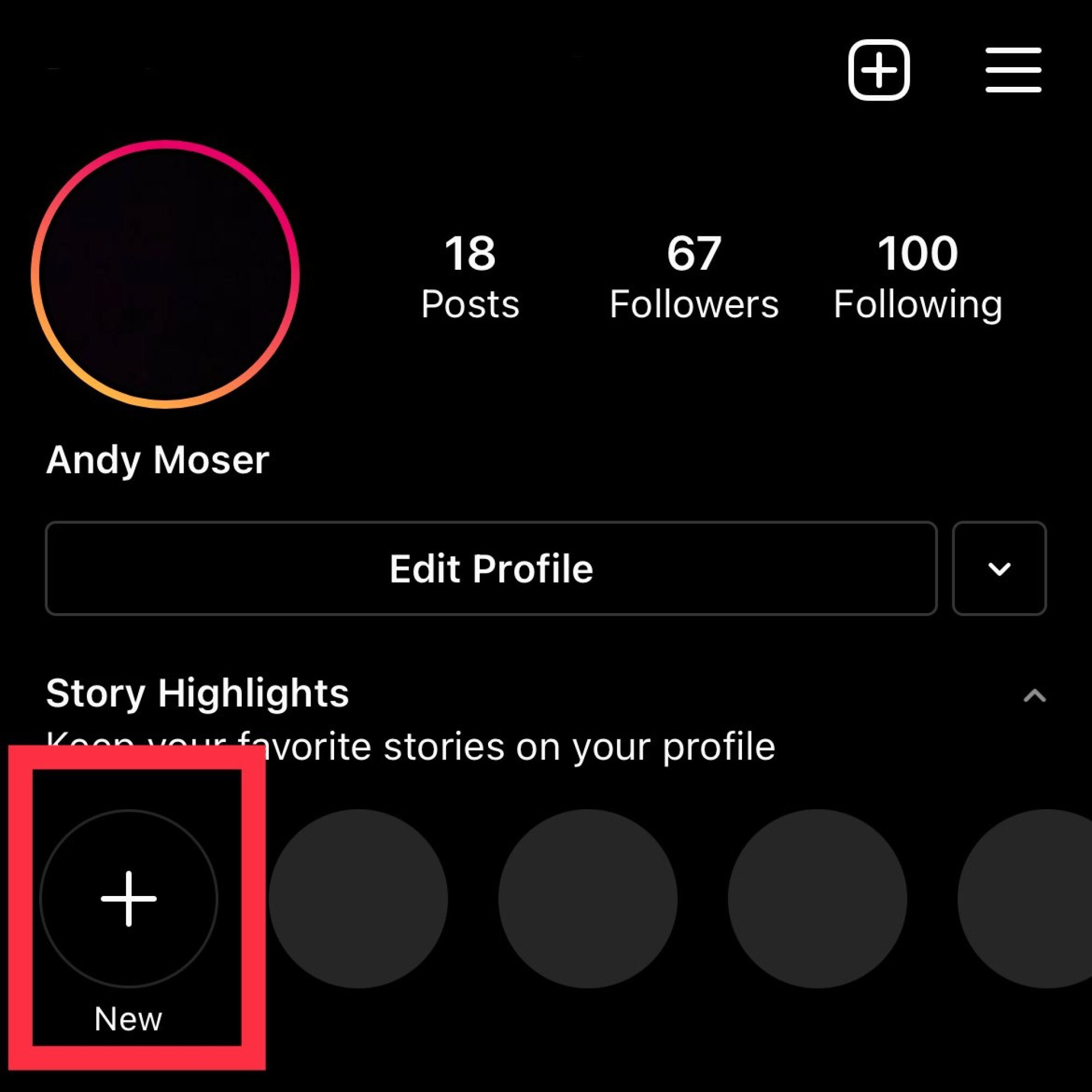Tap the New label under plus circle
Image resolution: width=1092 pixels, height=1092 pixels.
point(128,1019)
